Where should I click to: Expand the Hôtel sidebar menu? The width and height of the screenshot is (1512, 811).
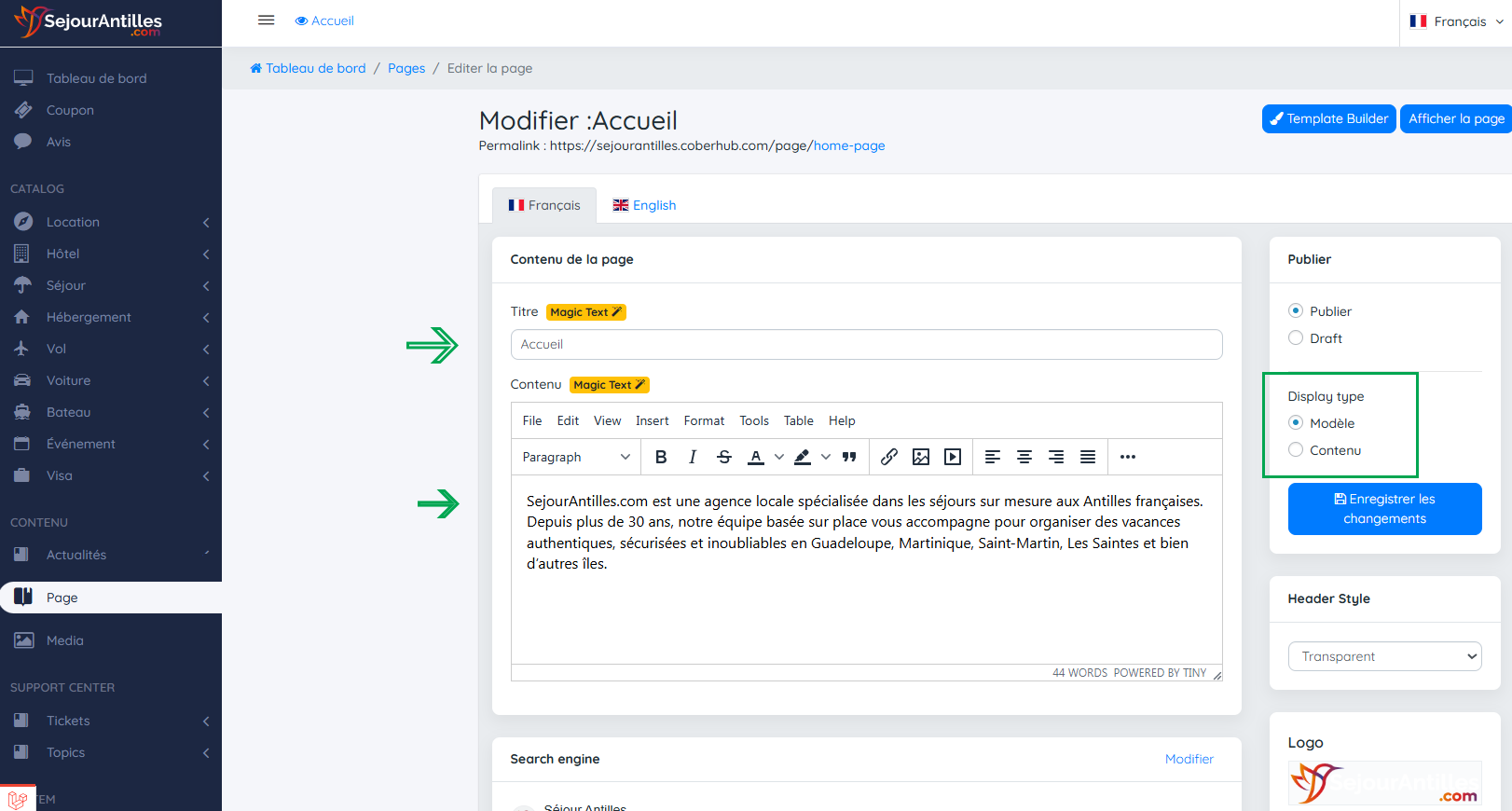click(111, 254)
